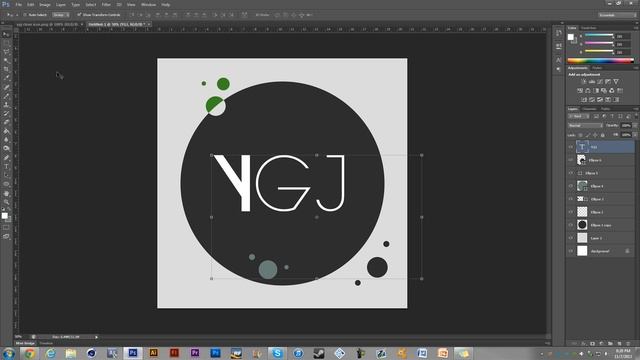Open the Layers panel flyout menu

(636, 109)
